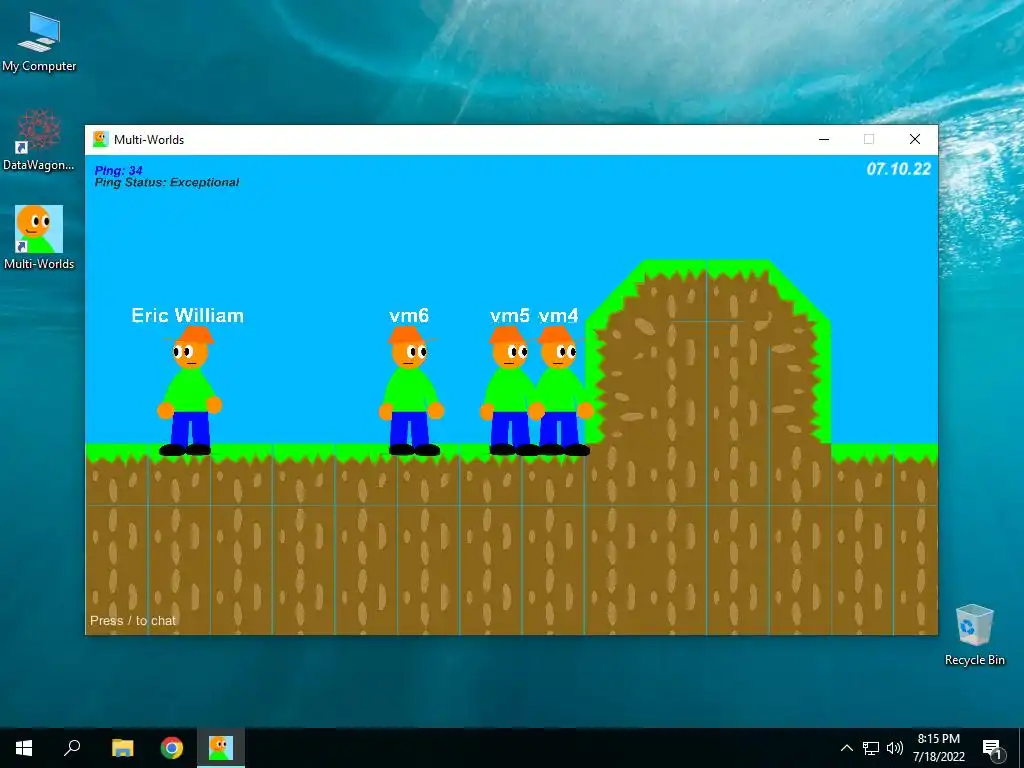Click the vm6 player character
Screen dimensions: 1024x768
pos(410,391)
